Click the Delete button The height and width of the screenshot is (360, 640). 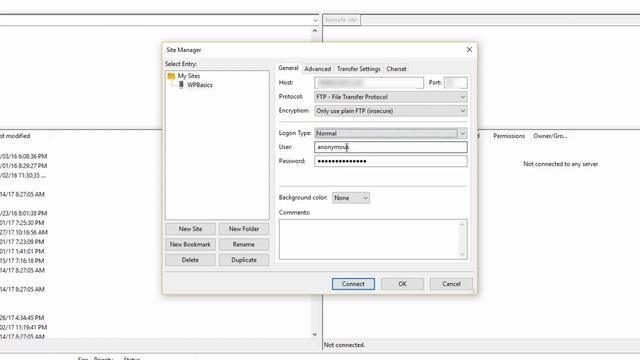(191, 260)
